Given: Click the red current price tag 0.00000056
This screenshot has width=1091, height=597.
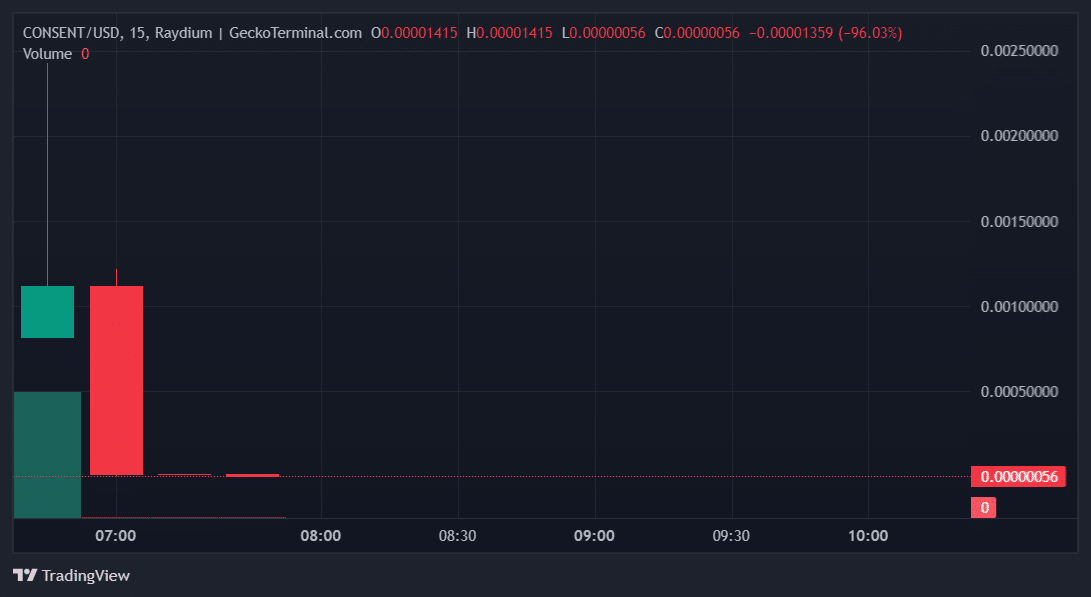Looking at the screenshot, I should click(x=1018, y=477).
